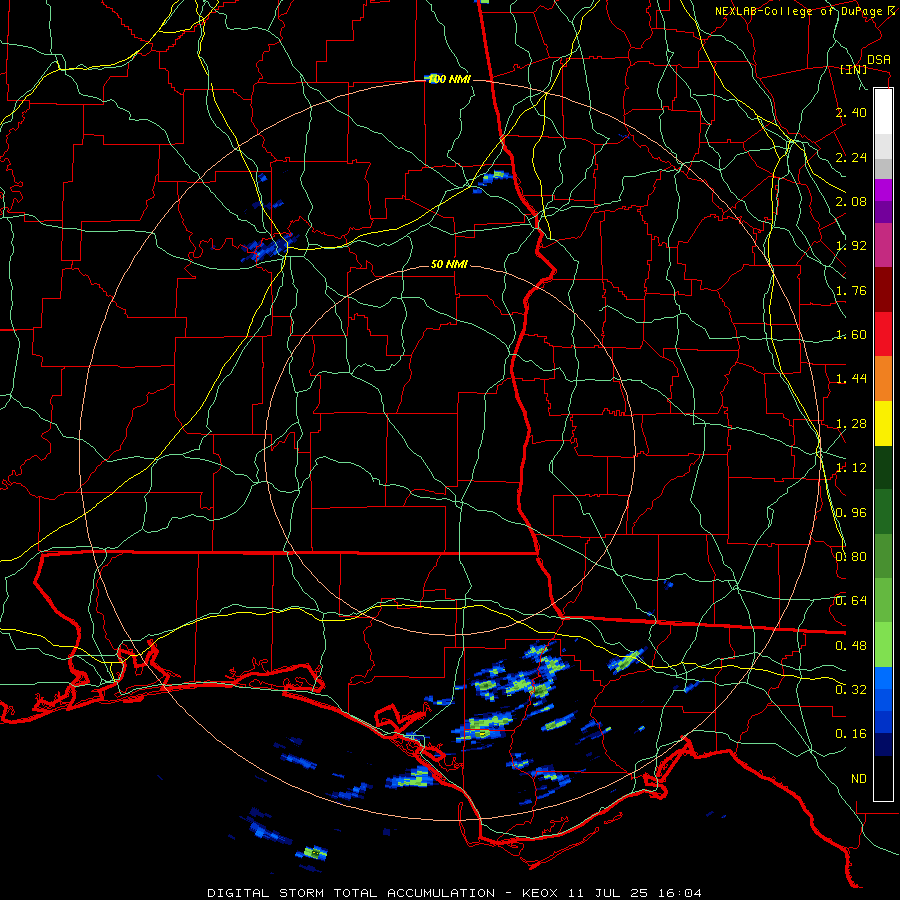The width and height of the screenshot is (900, 900).
Task: Click the 2.08 legend value
Action: tap(851, 201)
